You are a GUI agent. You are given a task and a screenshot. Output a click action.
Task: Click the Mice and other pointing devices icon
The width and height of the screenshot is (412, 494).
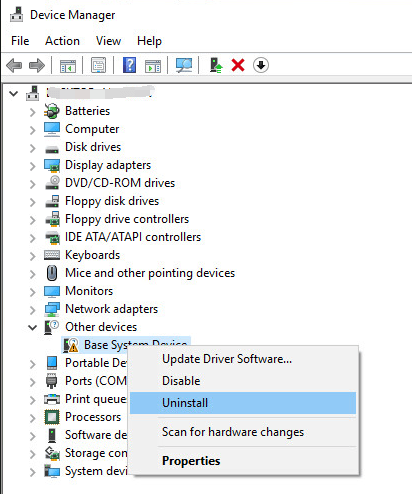click(52, 273)
